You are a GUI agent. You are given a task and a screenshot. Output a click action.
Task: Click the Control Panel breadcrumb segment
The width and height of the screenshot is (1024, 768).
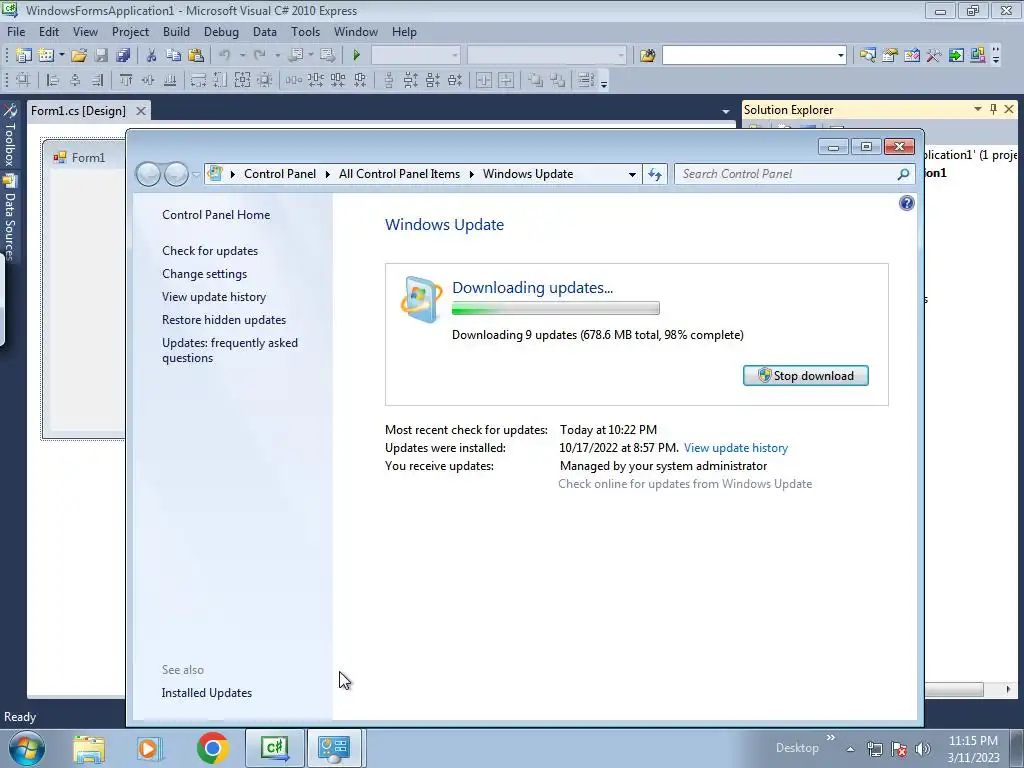point(280,174)
